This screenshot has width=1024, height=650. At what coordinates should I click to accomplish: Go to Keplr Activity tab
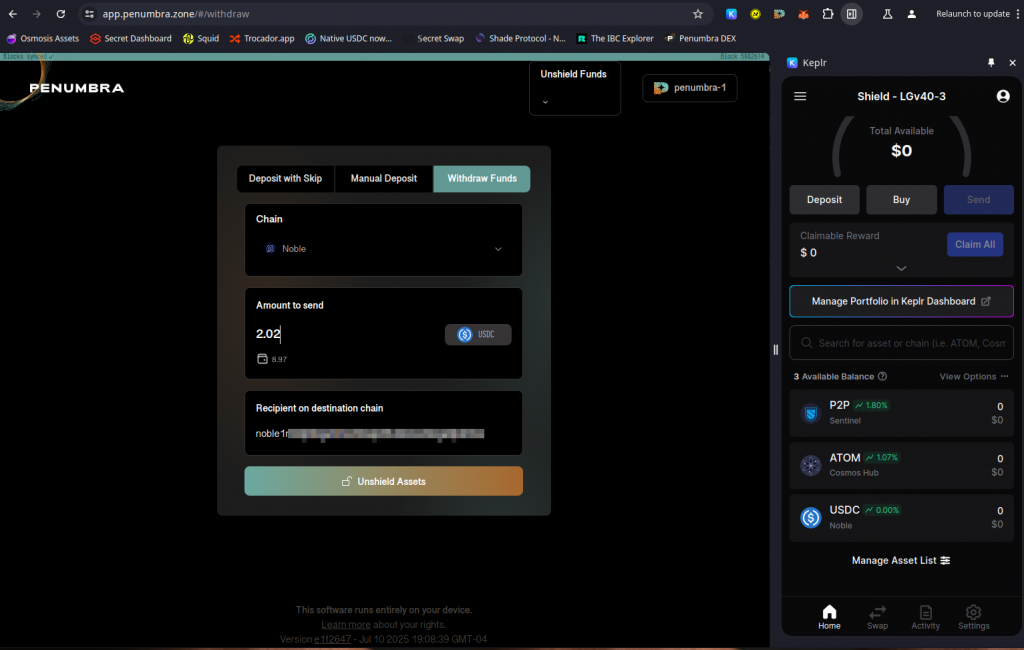[x=925, y=617]
